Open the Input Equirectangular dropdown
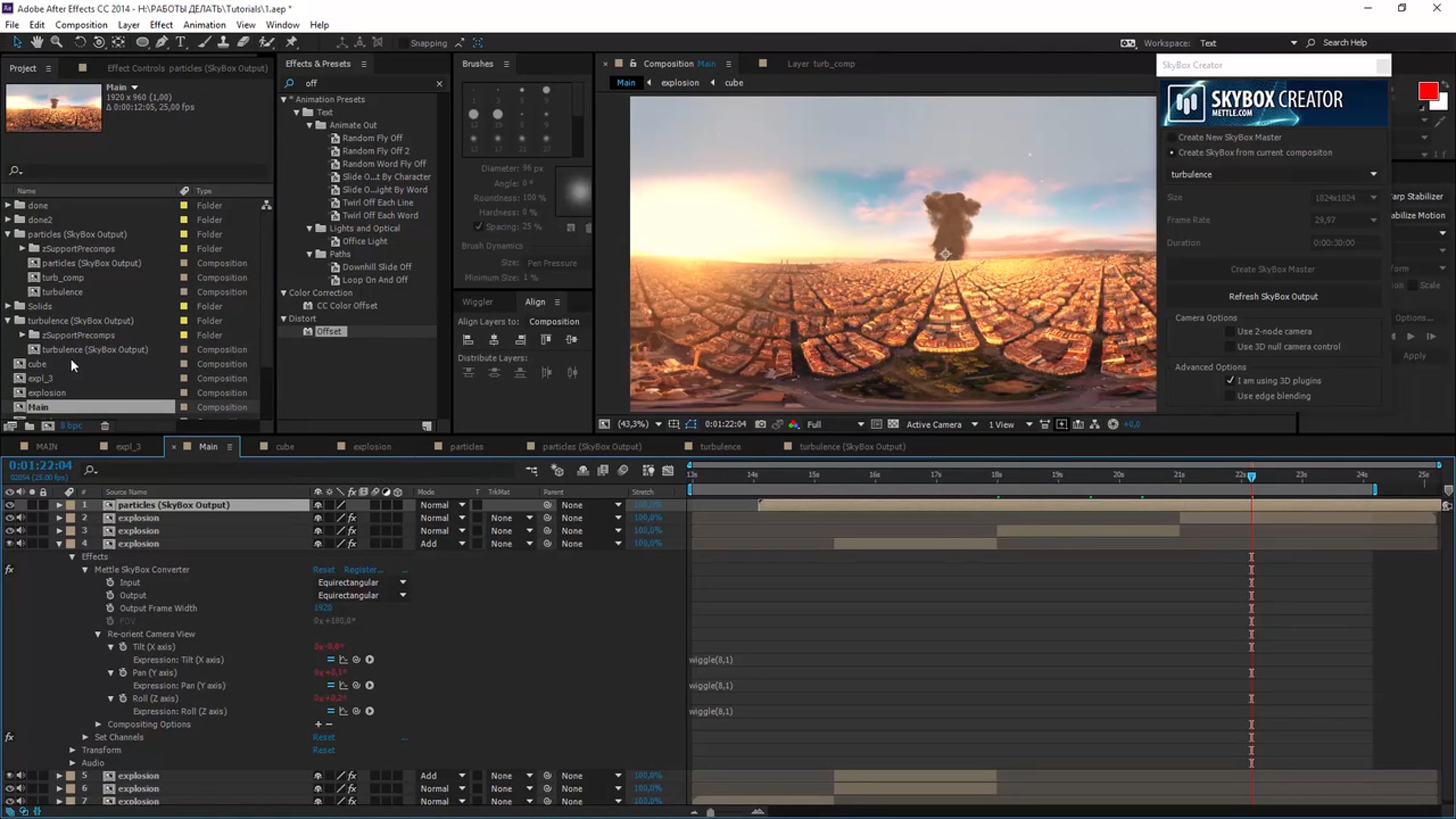Viewport: 1456px width, 819px height. tap(362, 582)
